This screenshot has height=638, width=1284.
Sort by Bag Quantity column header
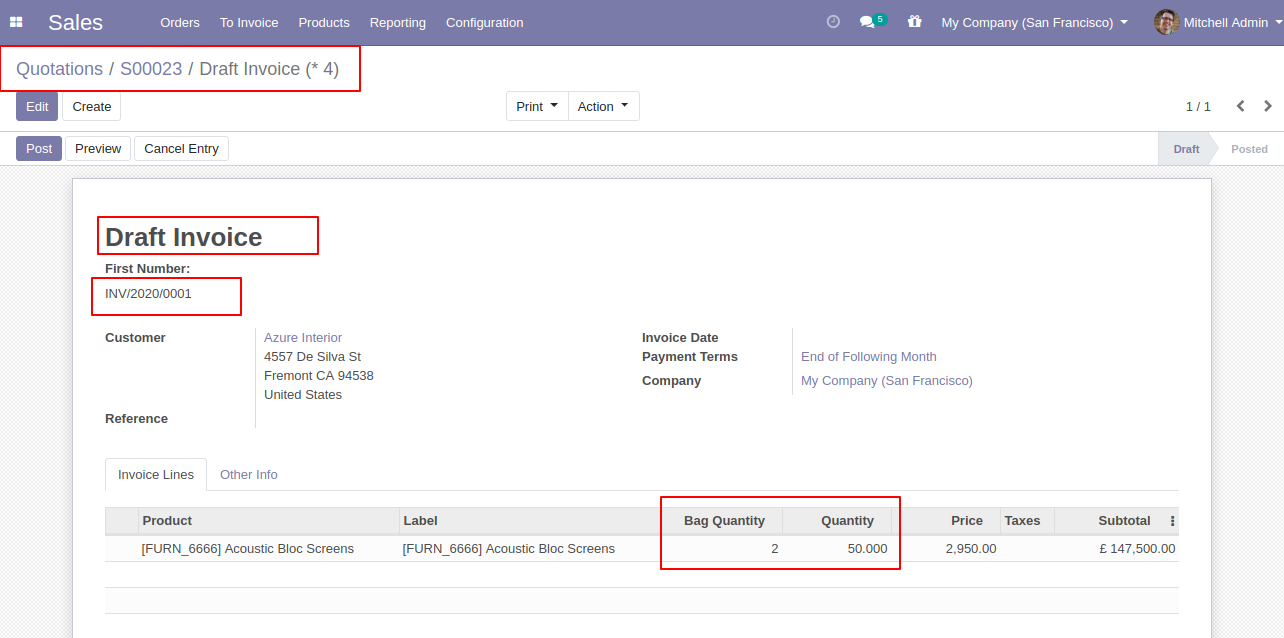(x=722, y=521)
